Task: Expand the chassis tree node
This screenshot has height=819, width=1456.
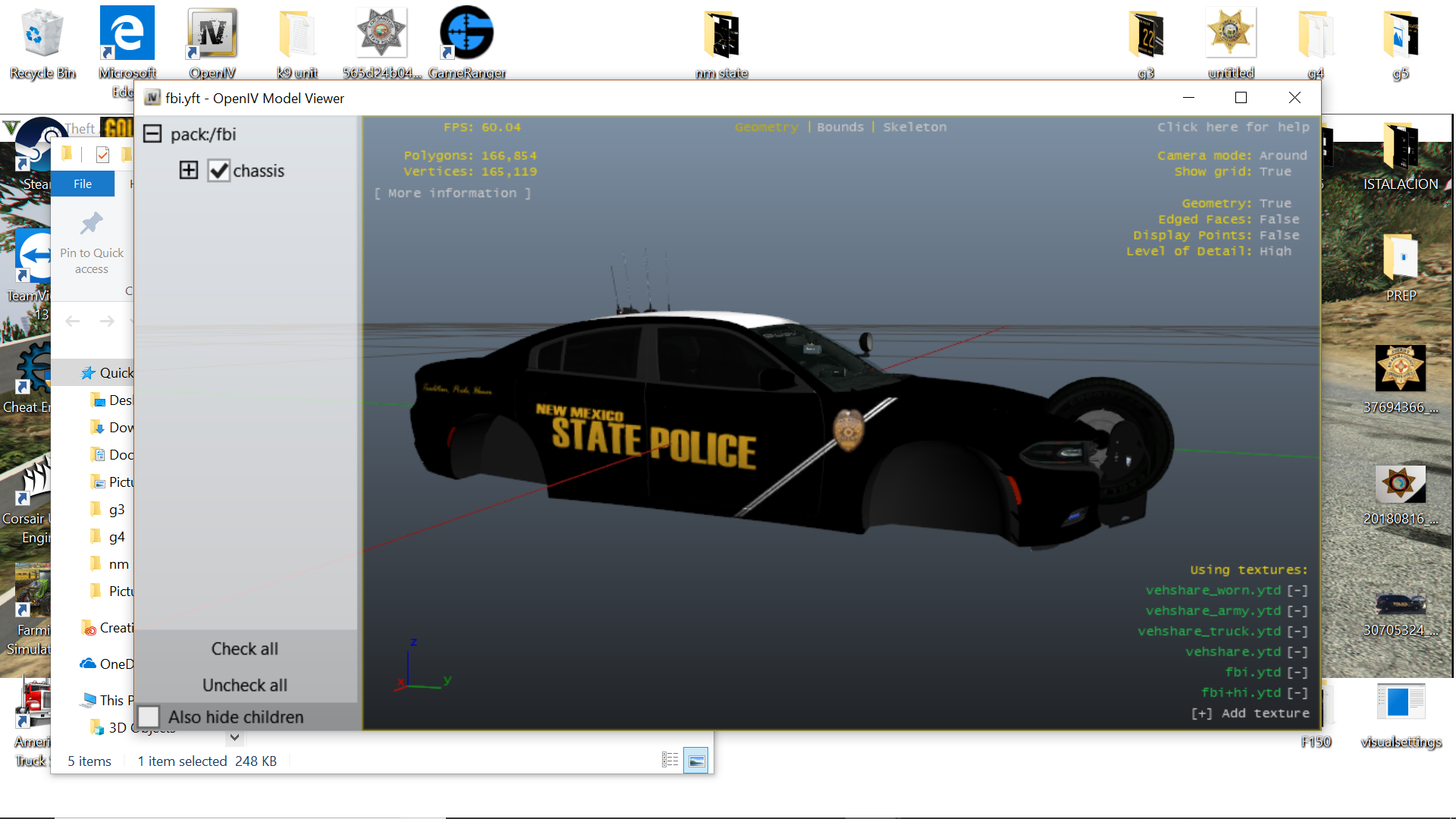Action: (189, 170)
